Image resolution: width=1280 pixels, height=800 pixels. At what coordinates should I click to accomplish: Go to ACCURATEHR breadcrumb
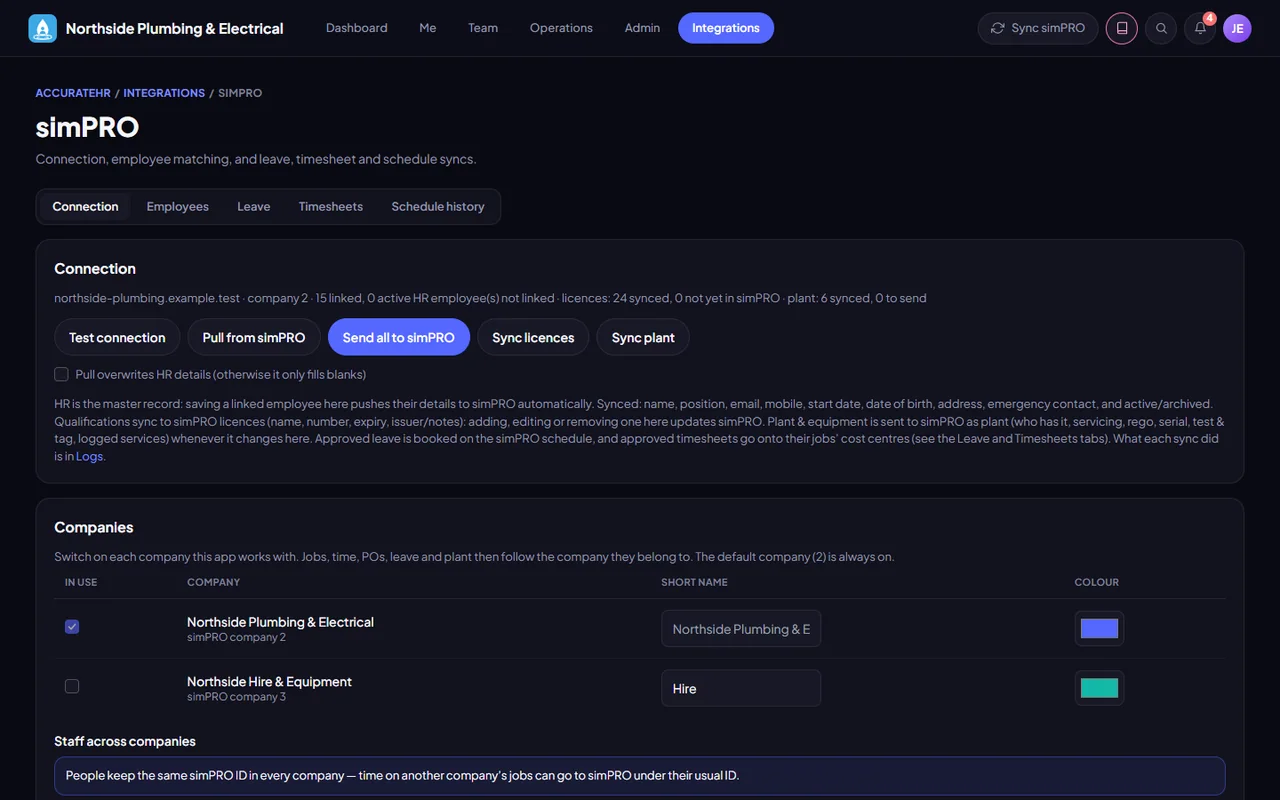point(73,93)
